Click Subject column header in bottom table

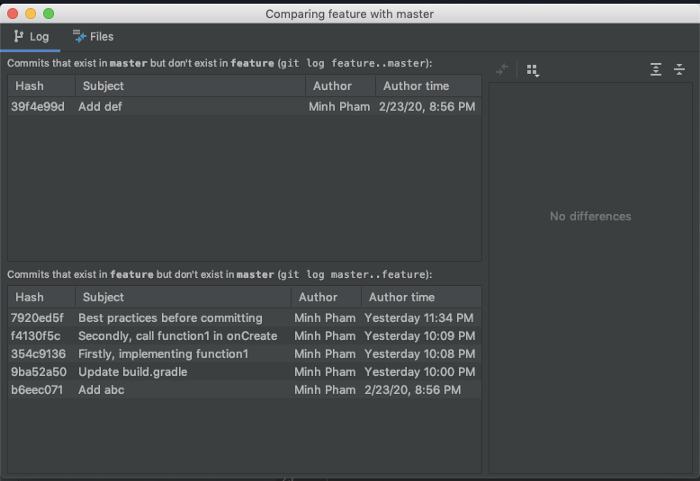tap(104, 297)
